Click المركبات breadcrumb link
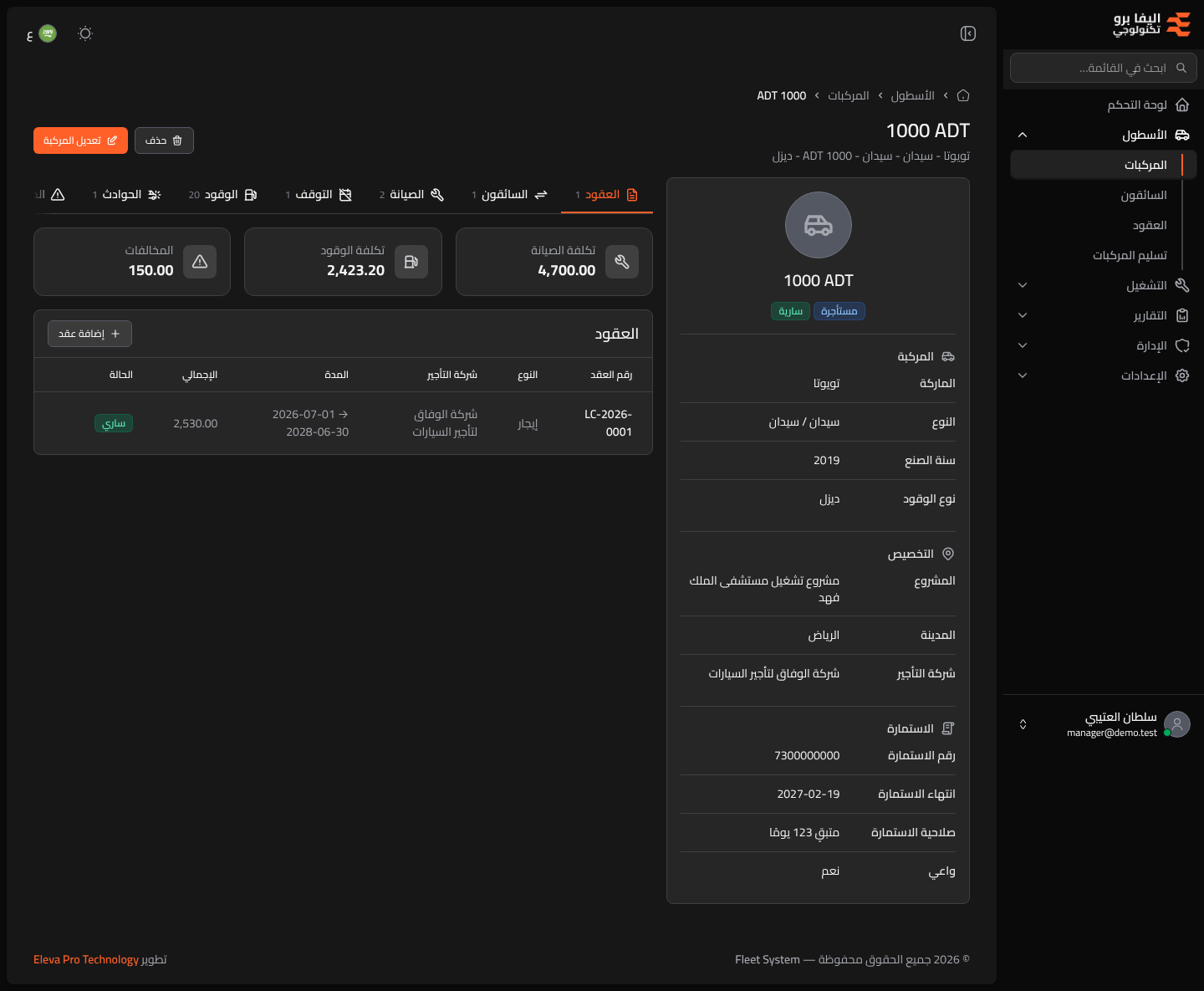The image size is (1204, 991). pos(849,95)
